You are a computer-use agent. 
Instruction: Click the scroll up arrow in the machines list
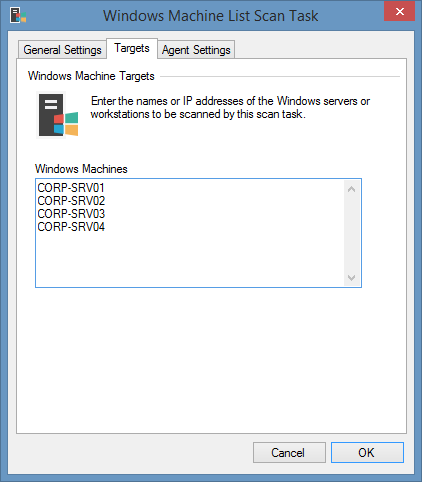tap(351, 189)
